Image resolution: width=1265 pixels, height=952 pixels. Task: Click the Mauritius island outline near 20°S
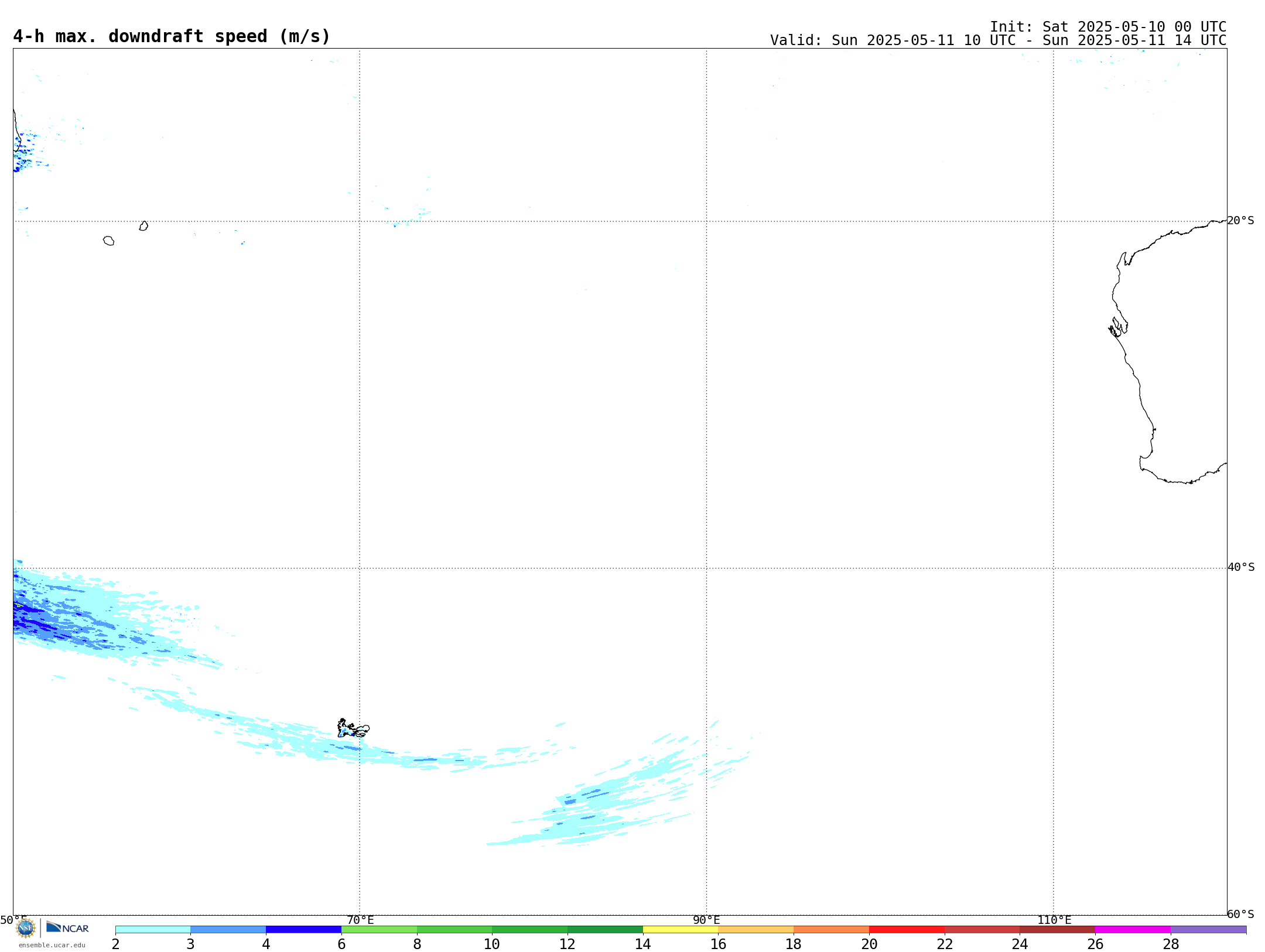(x=143, y=226)
